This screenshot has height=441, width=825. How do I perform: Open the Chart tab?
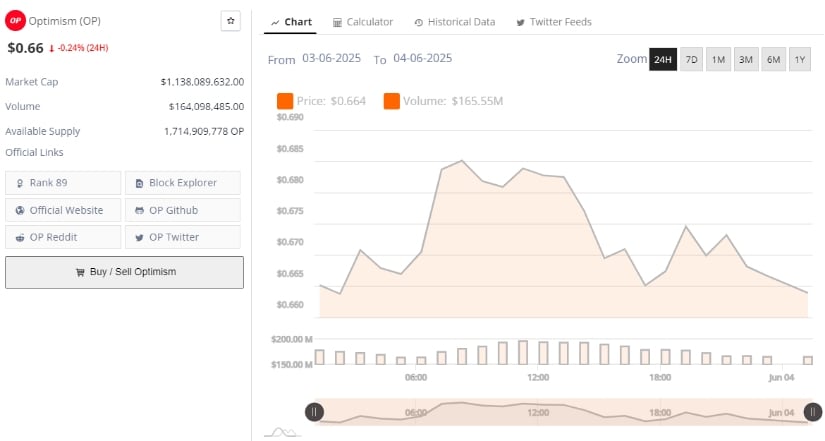click(290, 22)
